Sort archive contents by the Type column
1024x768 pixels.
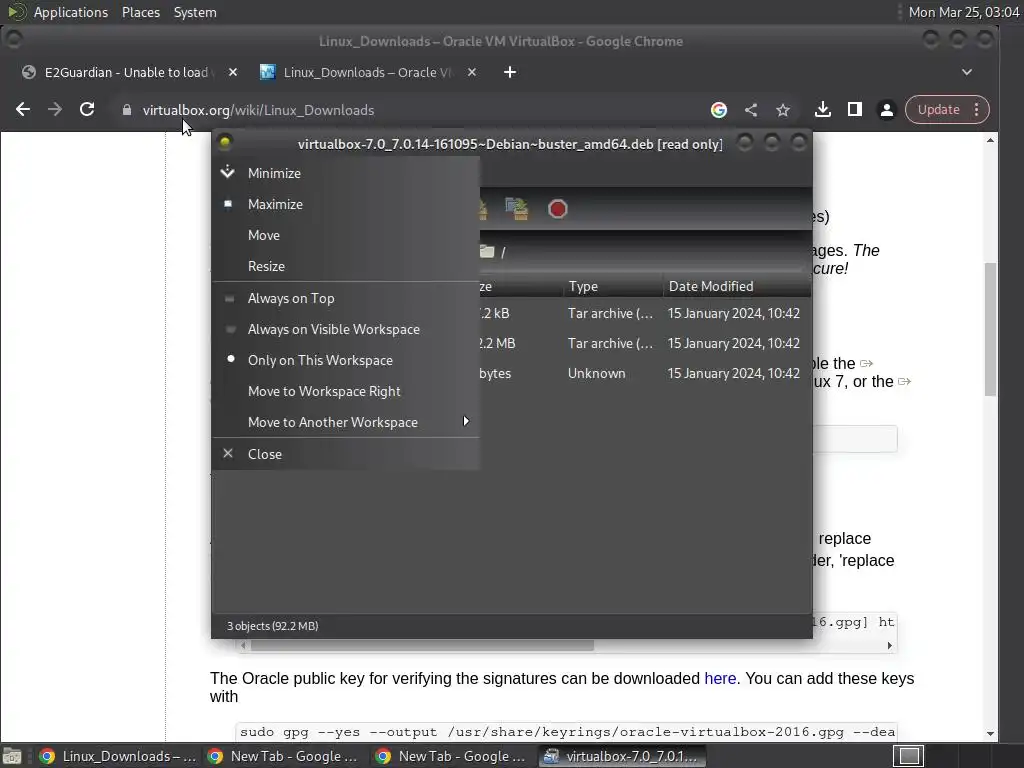613,286
